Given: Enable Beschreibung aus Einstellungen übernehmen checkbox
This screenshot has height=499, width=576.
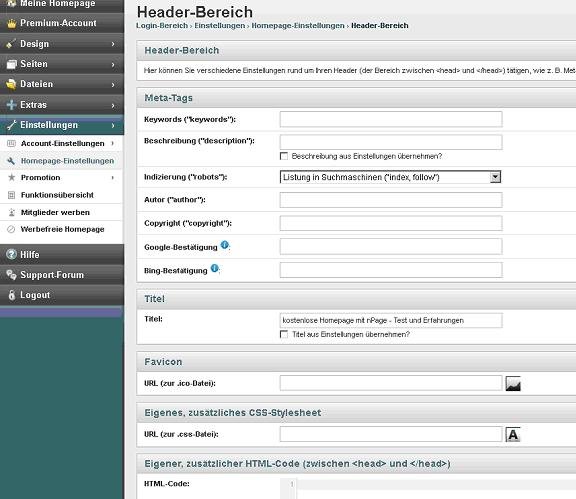Looking at the screenshot, I should point(284,156).
